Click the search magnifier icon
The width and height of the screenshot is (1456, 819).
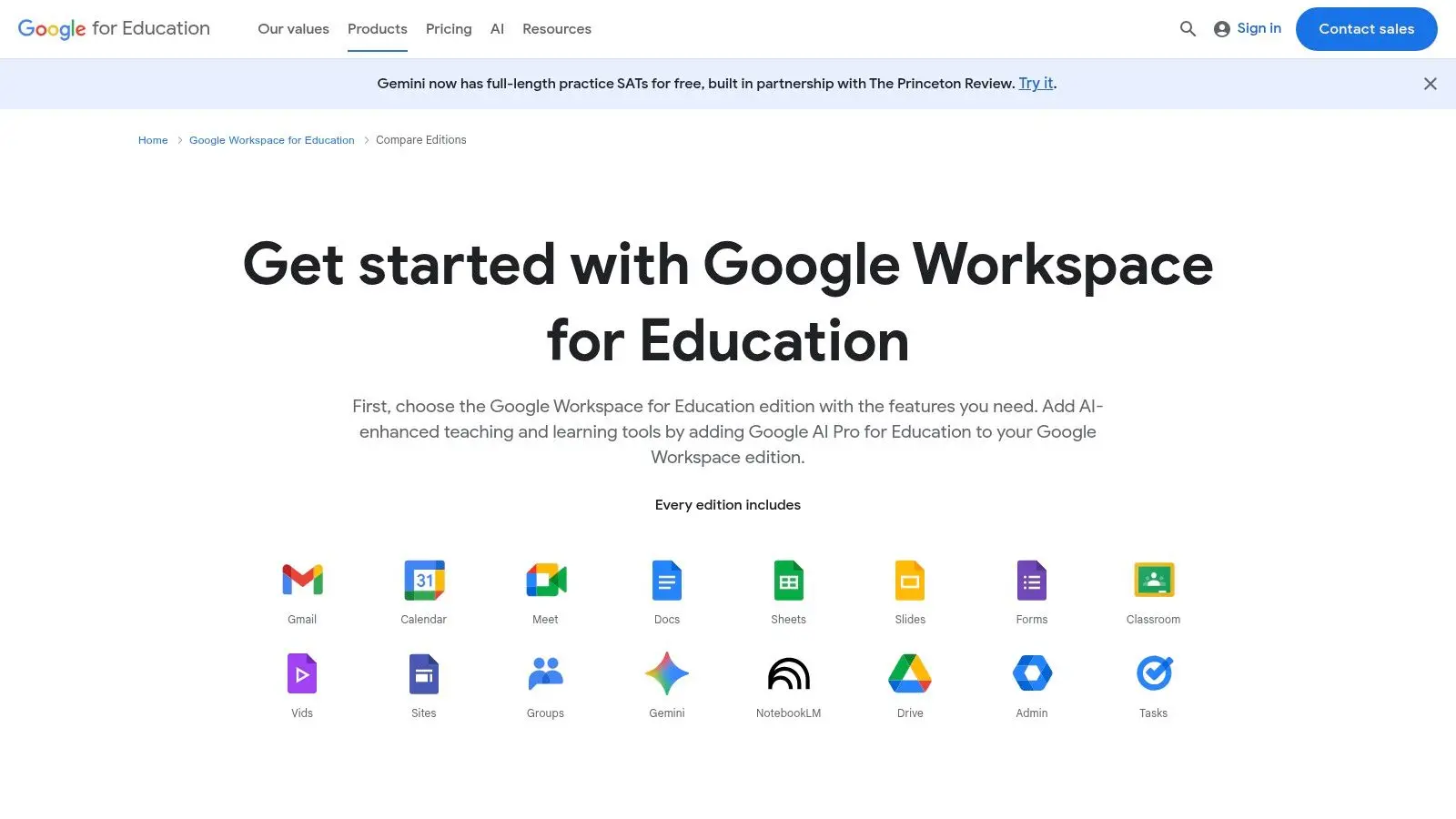[x=1188, y=29]
